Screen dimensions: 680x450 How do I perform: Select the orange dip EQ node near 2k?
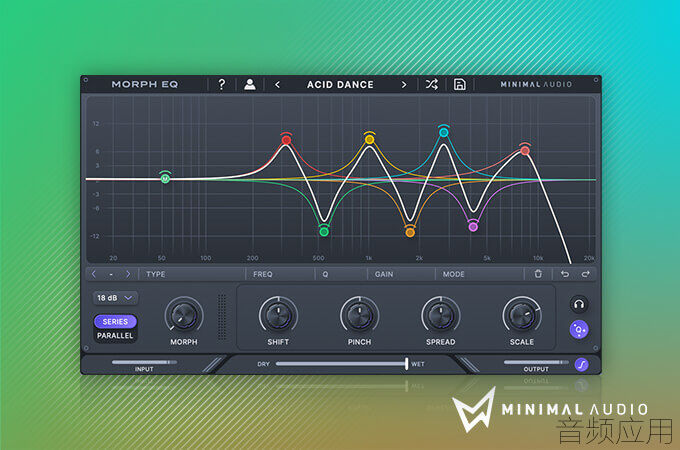pyautogui.click(x=410, y=233)
